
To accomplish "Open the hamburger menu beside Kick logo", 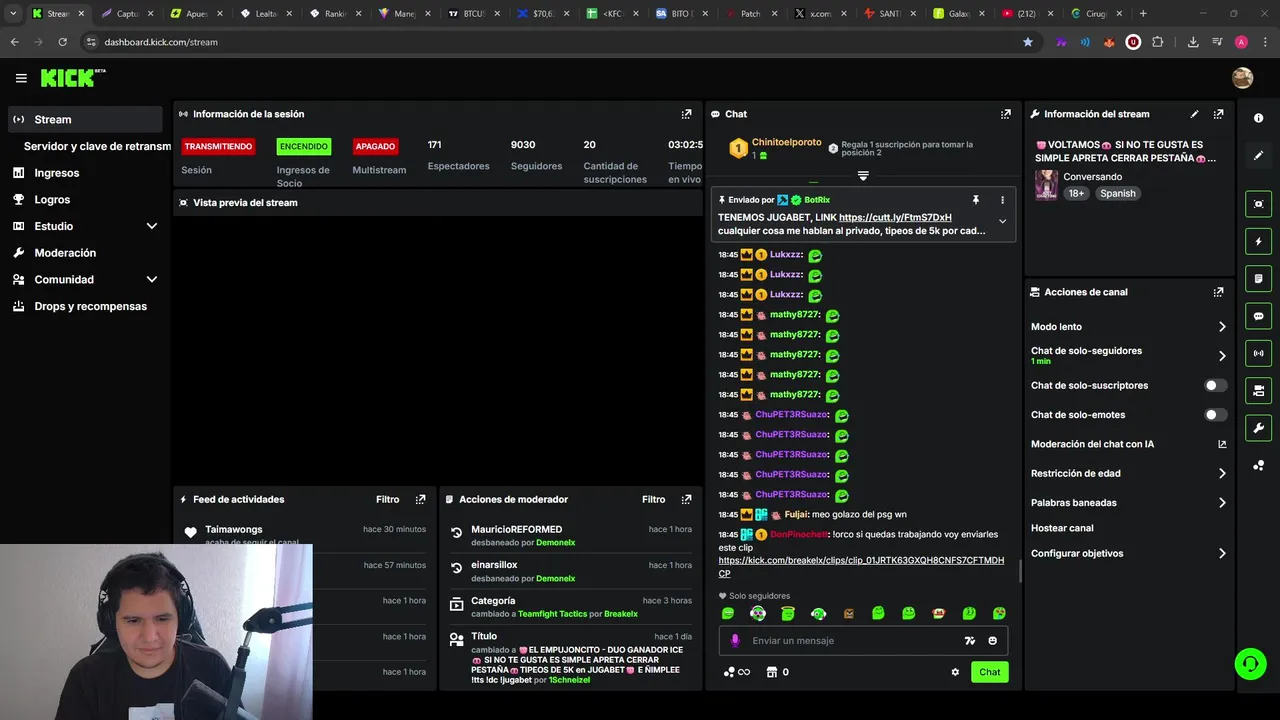I will click(21, 78).
